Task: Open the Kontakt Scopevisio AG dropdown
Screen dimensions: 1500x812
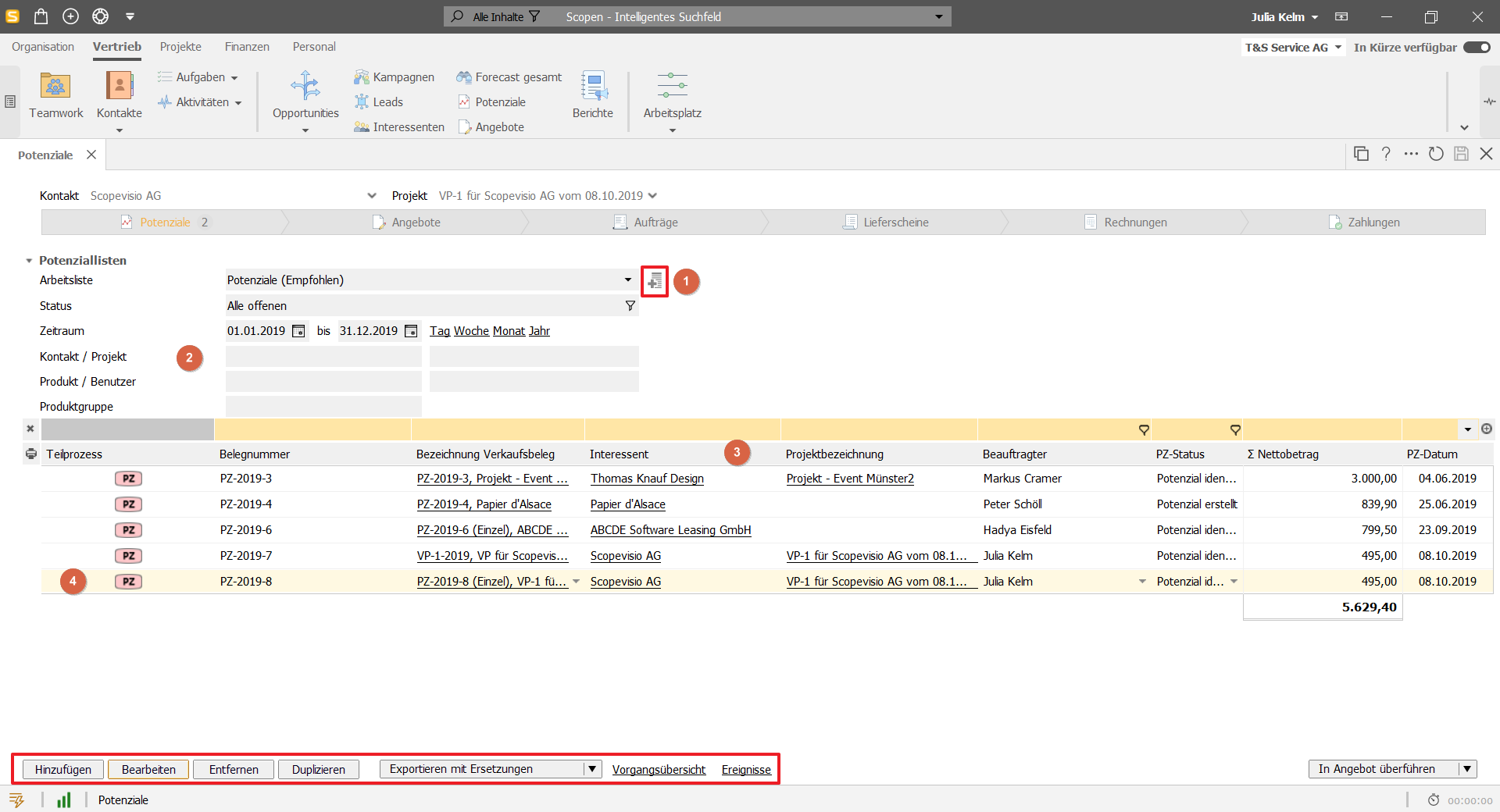Action: (372, 196)
